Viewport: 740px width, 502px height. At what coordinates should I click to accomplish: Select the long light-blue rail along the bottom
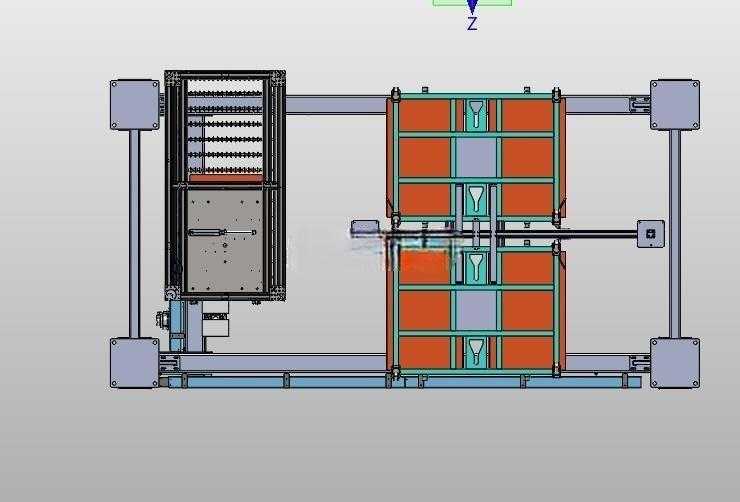pyautogui.click(x=404, y=382)
